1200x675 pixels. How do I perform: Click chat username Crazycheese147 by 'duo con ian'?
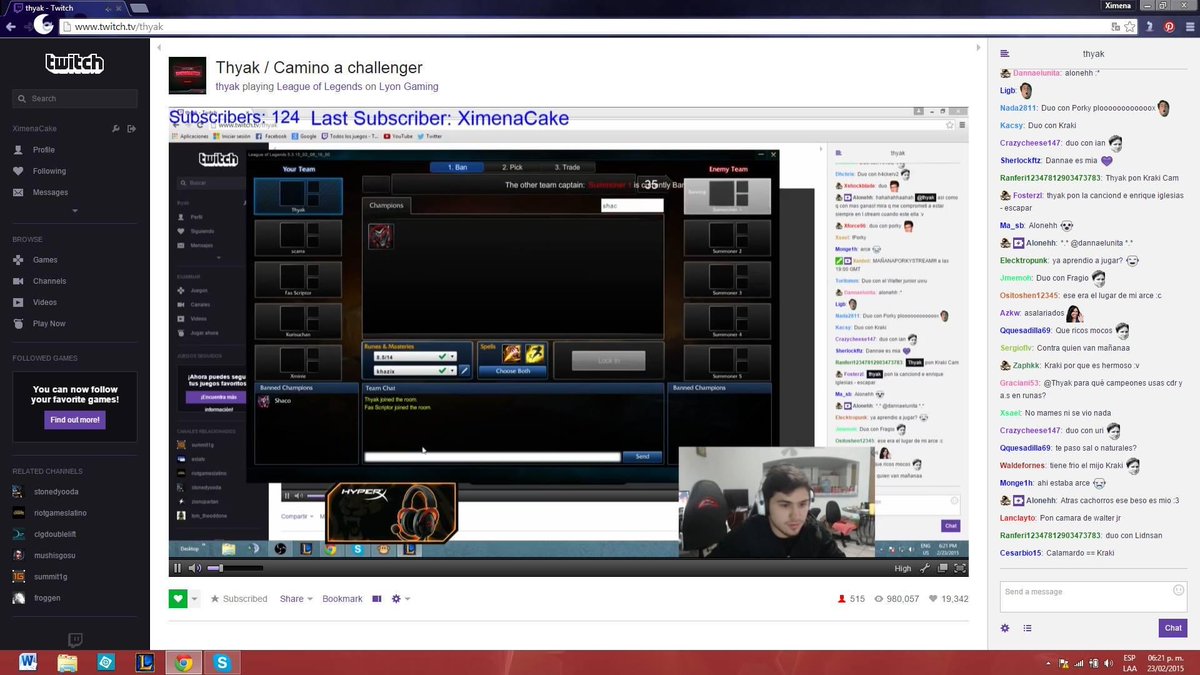pyautogui.click(x=1031, y=143)
